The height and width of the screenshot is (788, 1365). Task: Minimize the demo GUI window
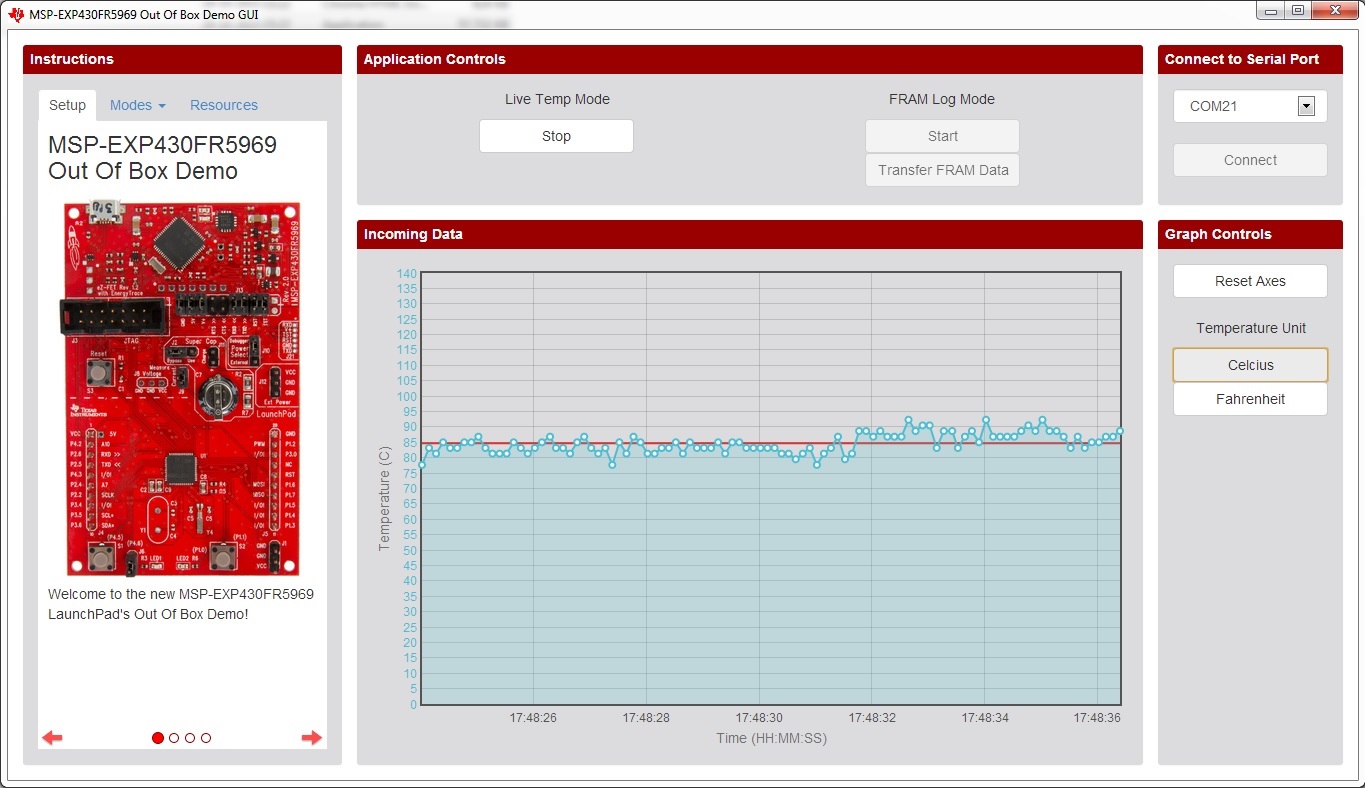point(1272,10)
